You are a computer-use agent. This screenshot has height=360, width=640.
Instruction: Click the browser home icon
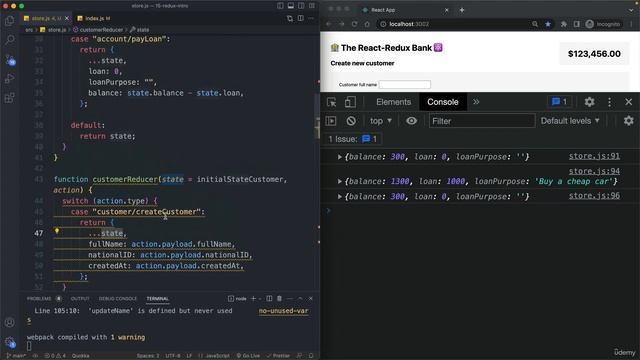[367, 24]
